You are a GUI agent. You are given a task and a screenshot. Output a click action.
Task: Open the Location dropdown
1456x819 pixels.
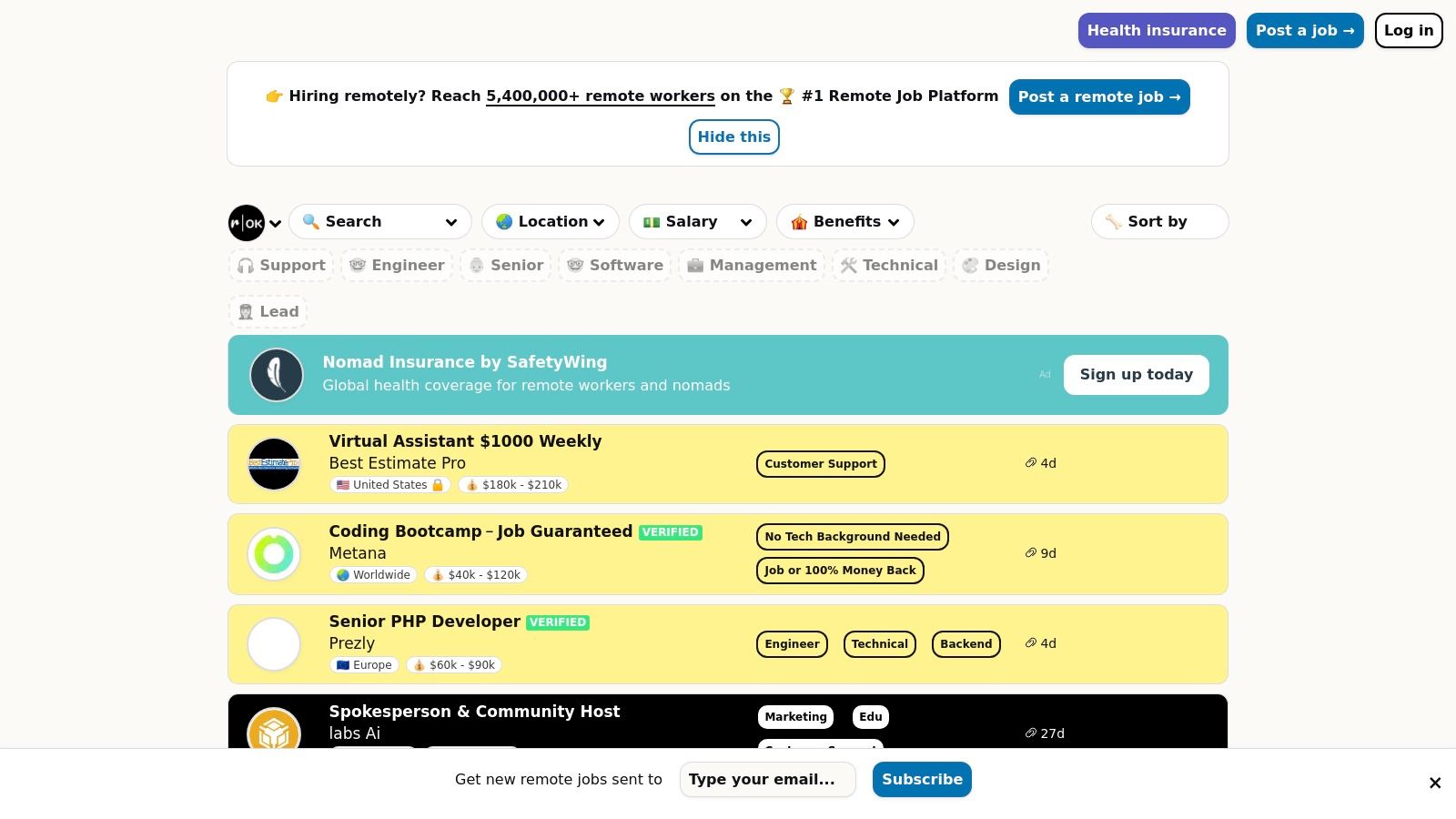coord(551,222)
